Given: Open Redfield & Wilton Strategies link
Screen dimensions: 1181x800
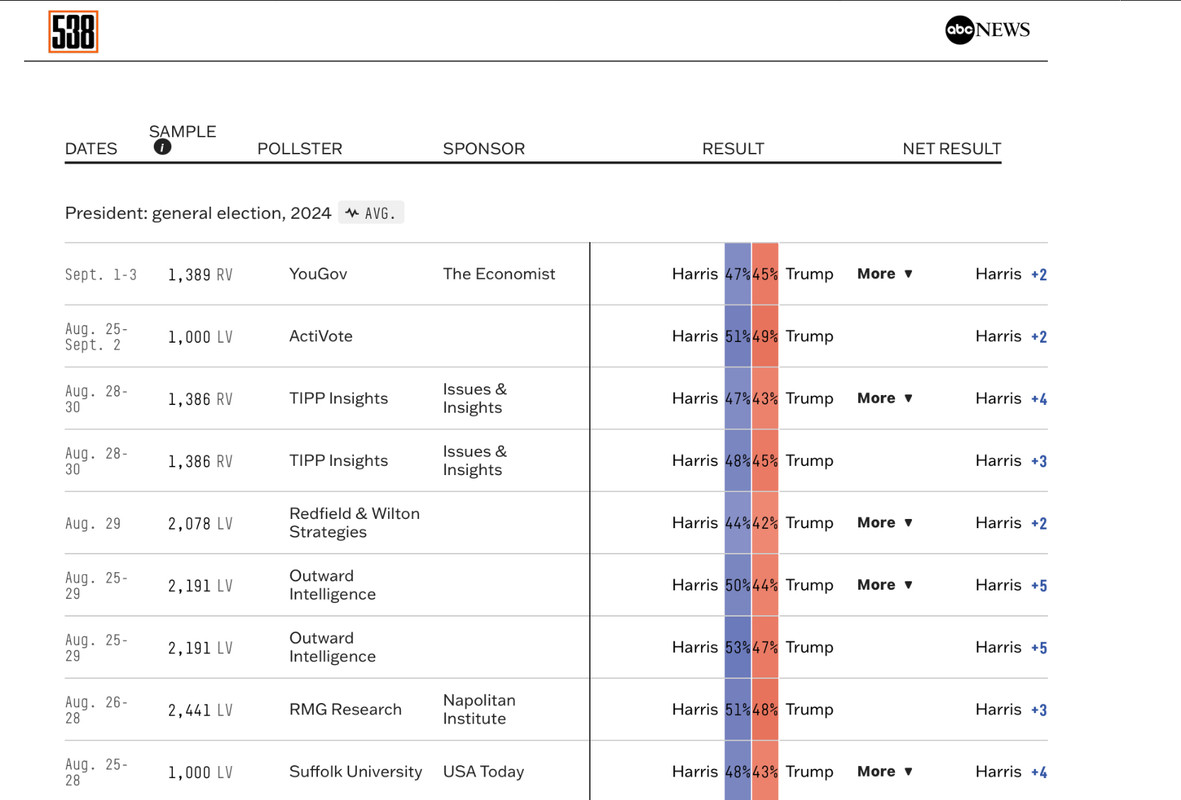Looking at the screenshot, I should click(x=355, y=523).
